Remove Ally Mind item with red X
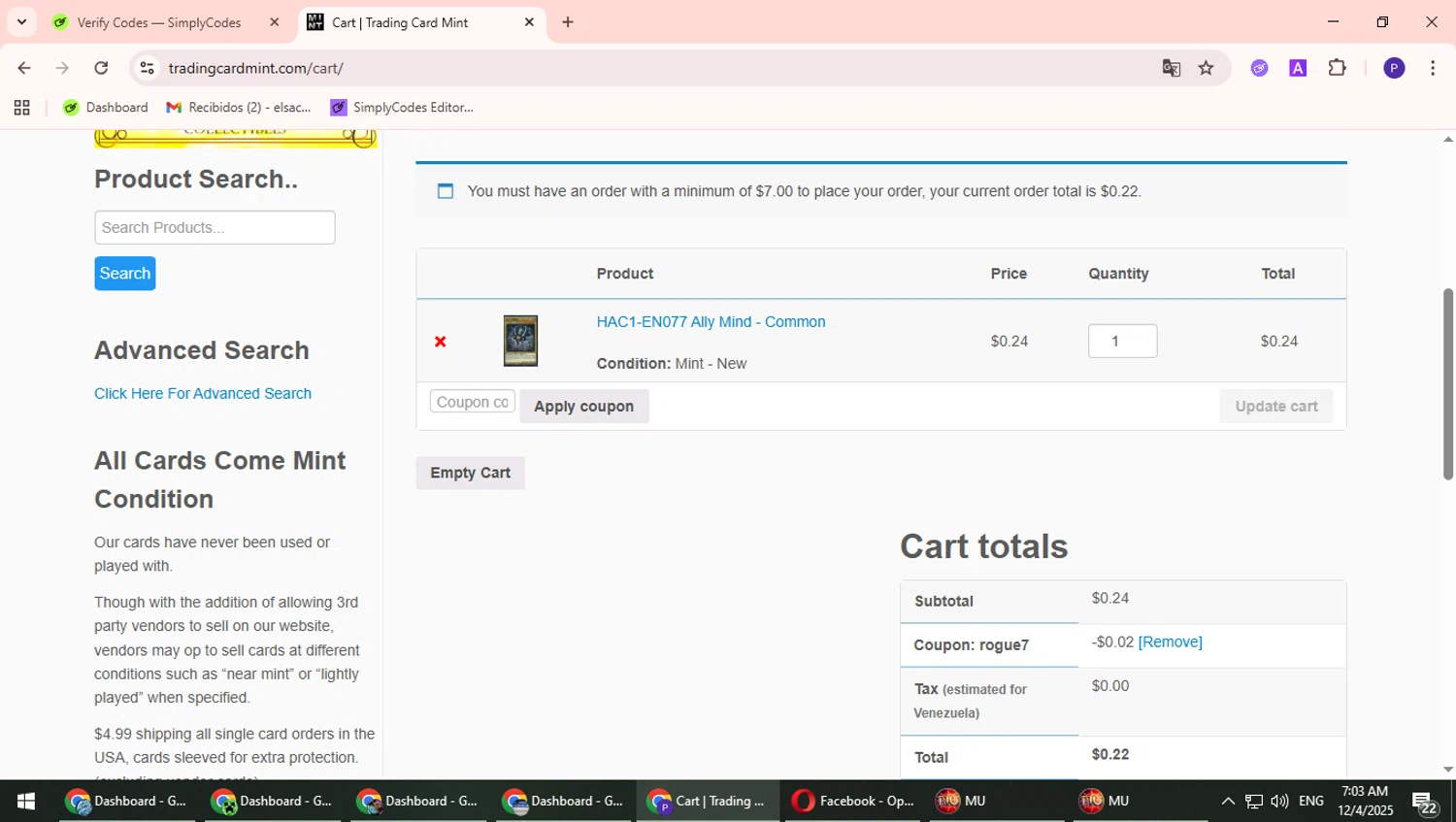This screenshot has height=822, width=1456. point(440,342)
